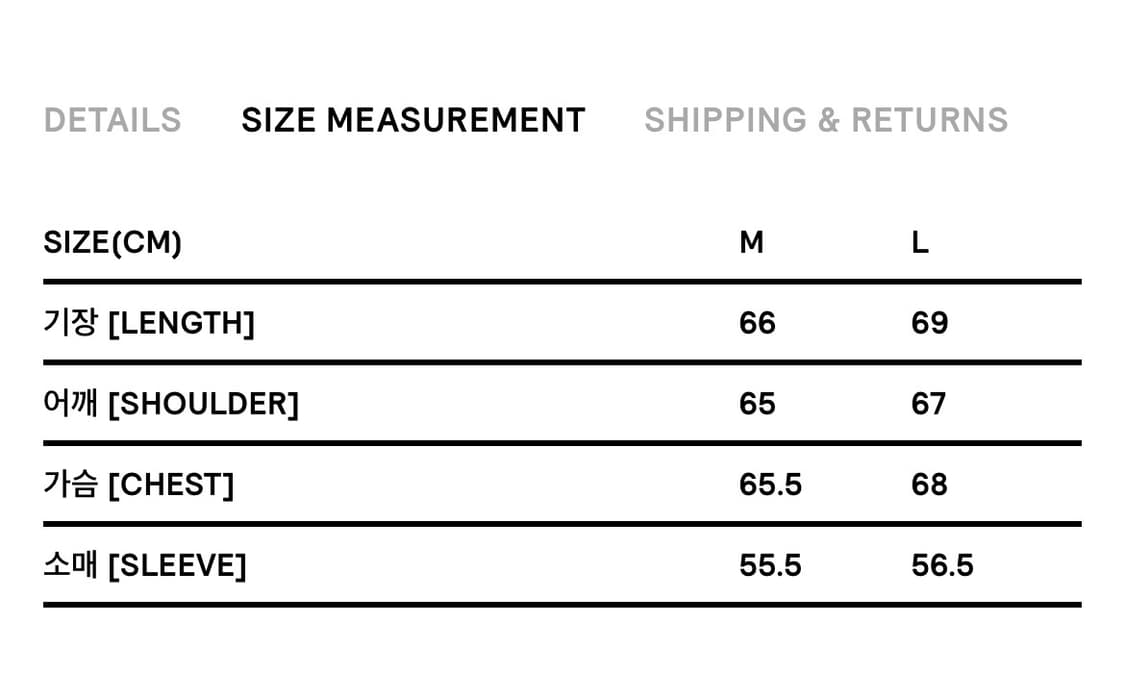This screenshot has width=1125, height=695.
Task: Switch to SHIPPING & RETURNS tab
Action: 826,120
